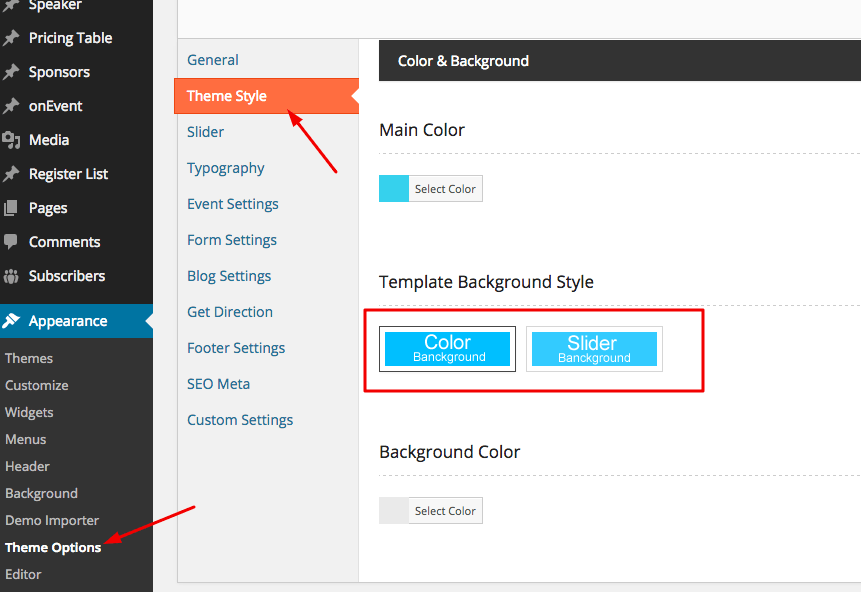The height and width of the screenshot is (592, 861).
Task: Click the pin icon next to Sponsors
Action: 11,72
